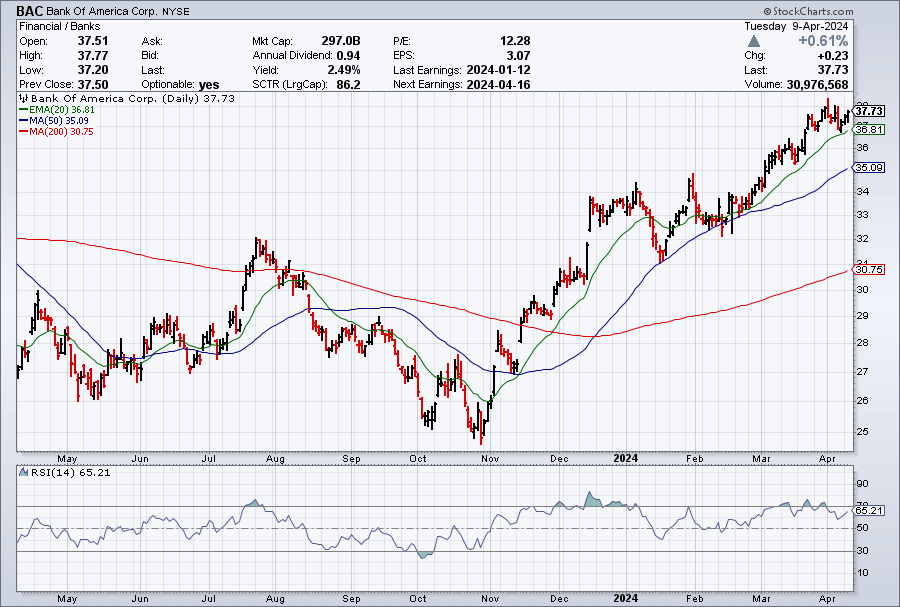Click the Financial / Banks sector label
The height and width of the screenshot is (607, 900).
pyautogui.click(x=60, y=26)
